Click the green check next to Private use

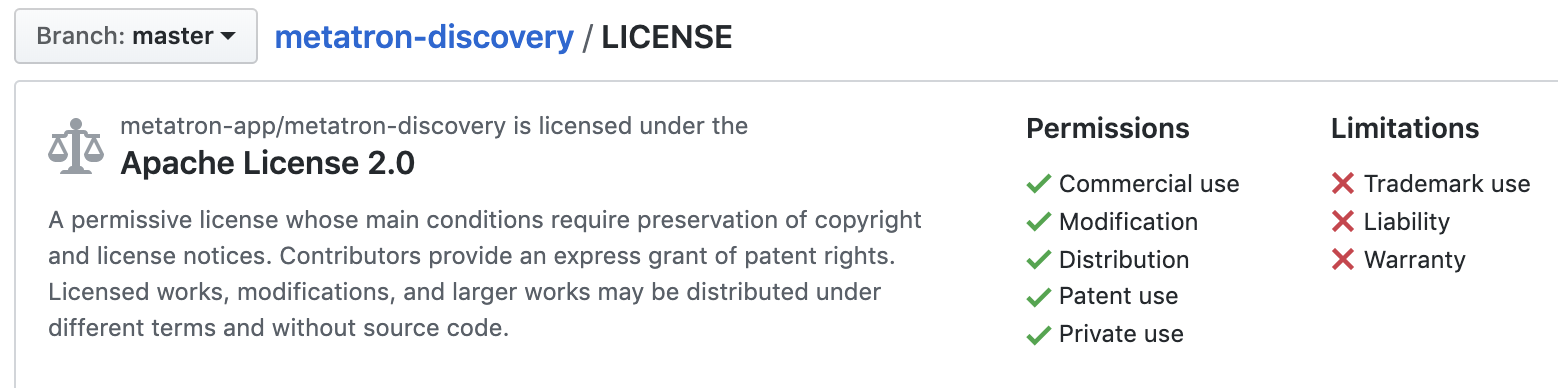1039,335
